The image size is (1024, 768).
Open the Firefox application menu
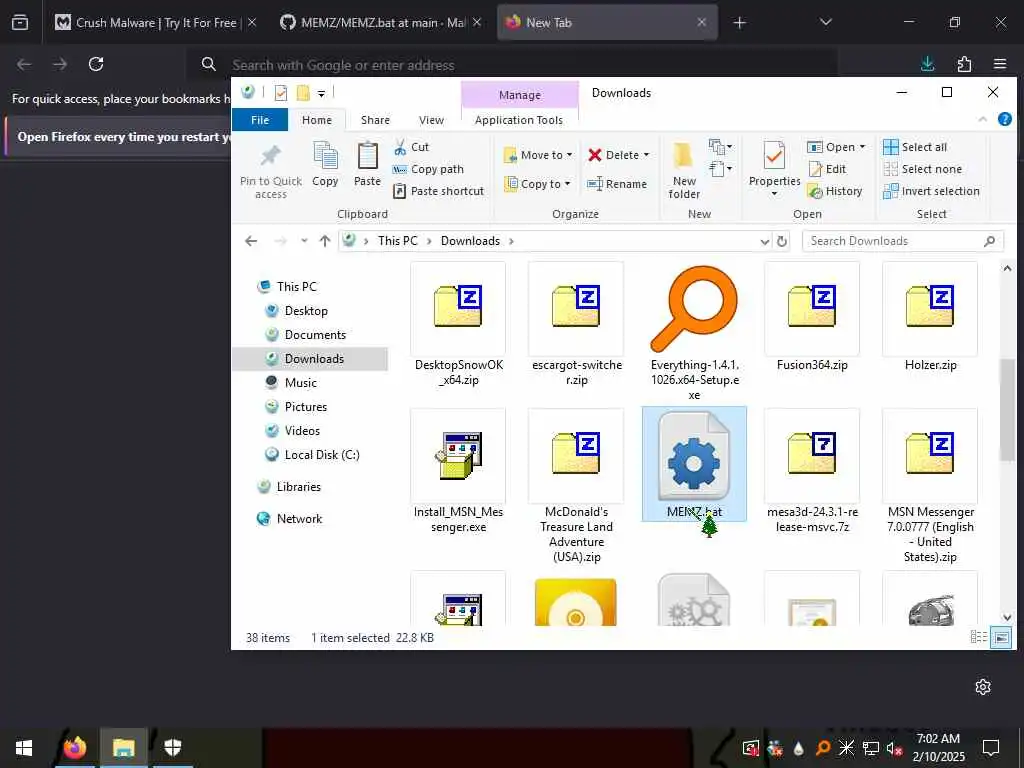[1000, 64]
